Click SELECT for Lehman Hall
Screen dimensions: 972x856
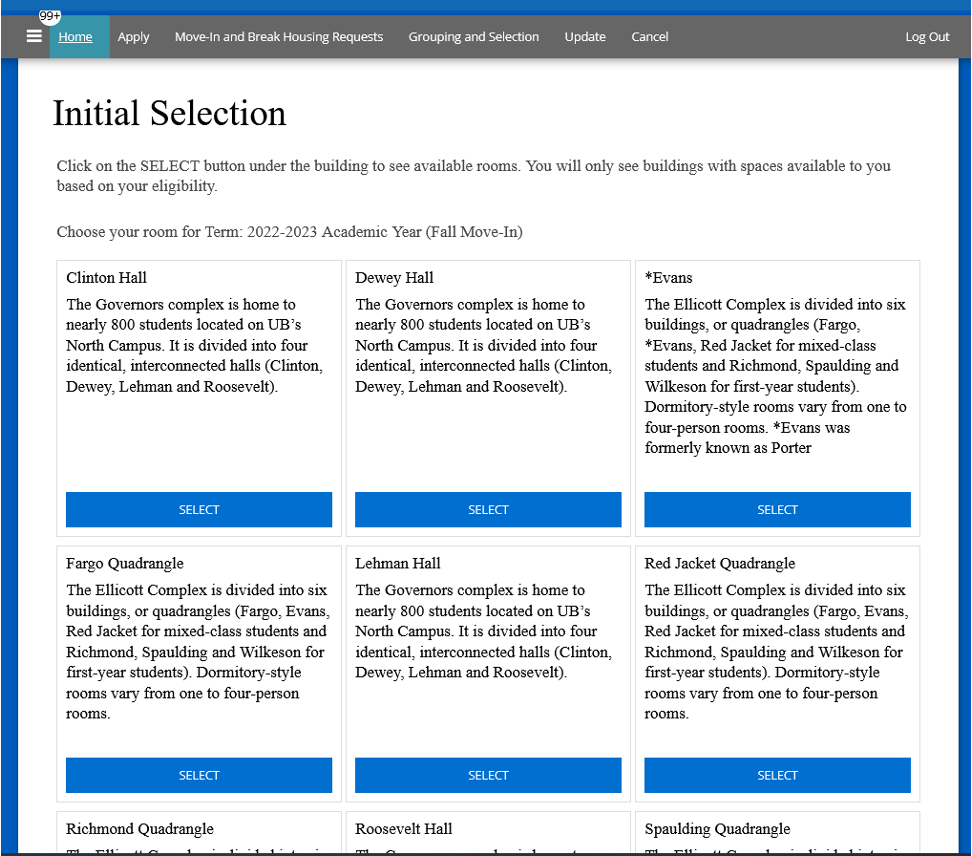click(x=488, y=775)
